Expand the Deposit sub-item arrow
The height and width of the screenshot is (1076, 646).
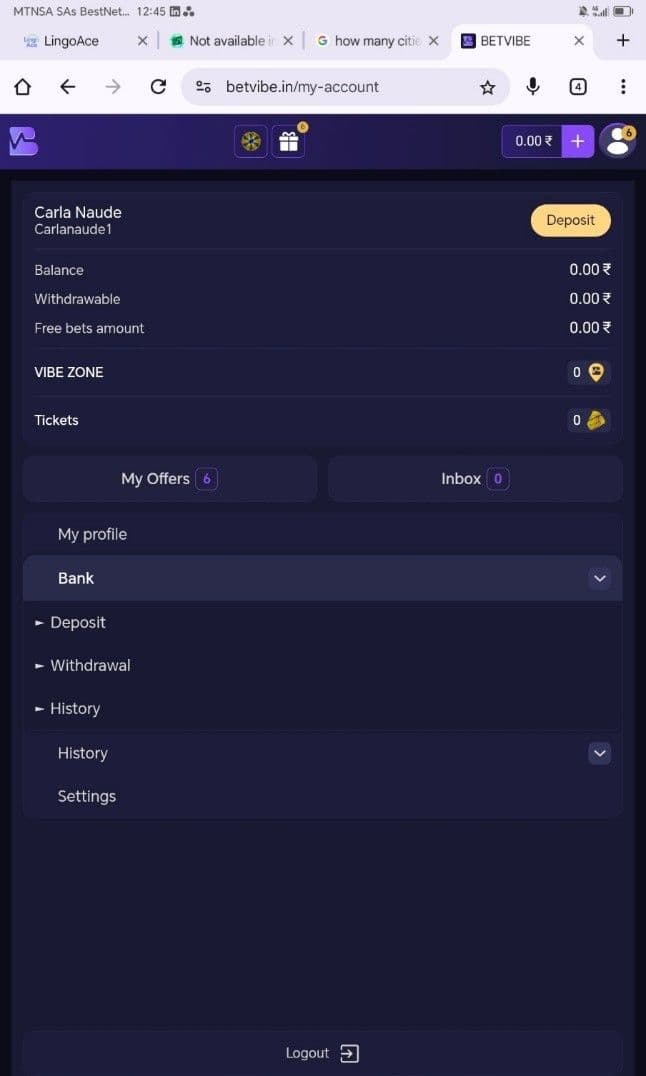click(40, 622)
